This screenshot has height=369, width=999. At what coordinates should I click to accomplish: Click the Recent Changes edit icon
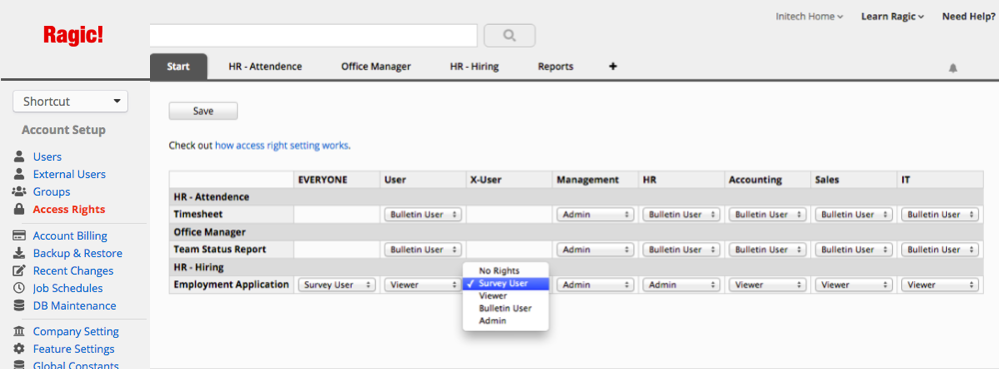(19, 270)
